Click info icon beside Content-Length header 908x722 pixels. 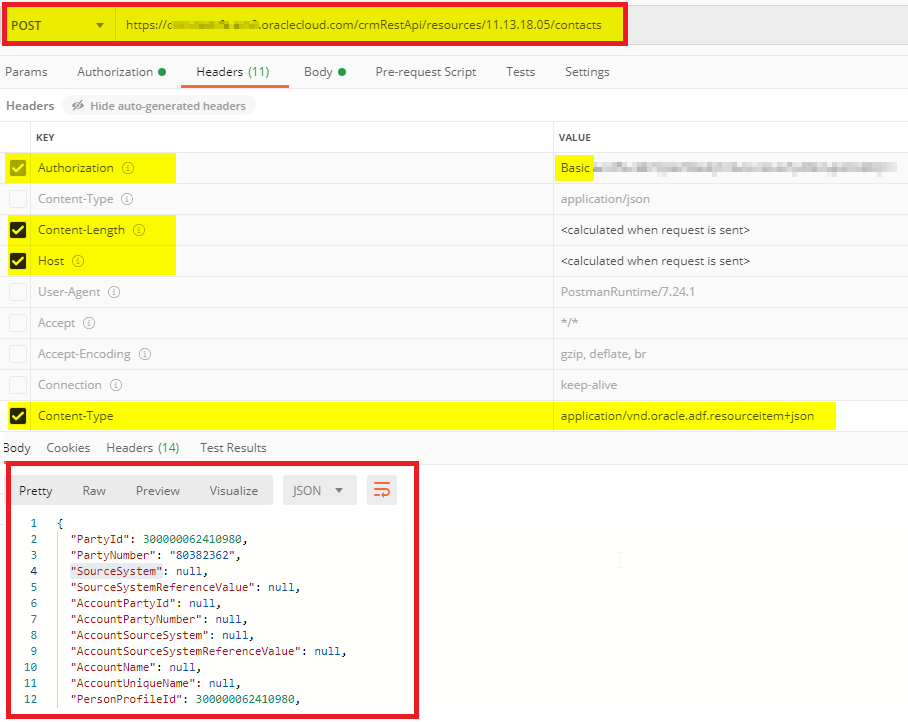pos(139,230)
